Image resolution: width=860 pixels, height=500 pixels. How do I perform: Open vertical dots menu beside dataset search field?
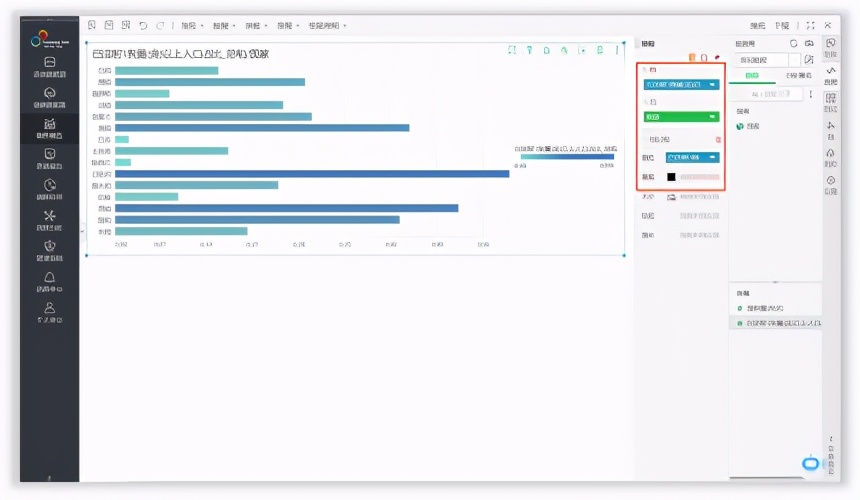(811, 94)
